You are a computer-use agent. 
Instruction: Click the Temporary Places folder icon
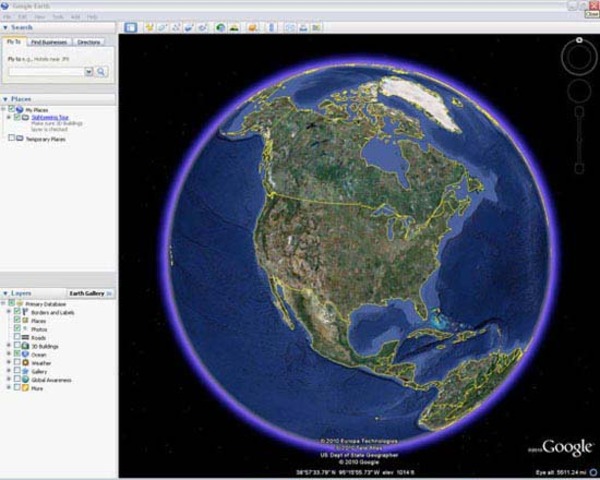click(20, 138)
